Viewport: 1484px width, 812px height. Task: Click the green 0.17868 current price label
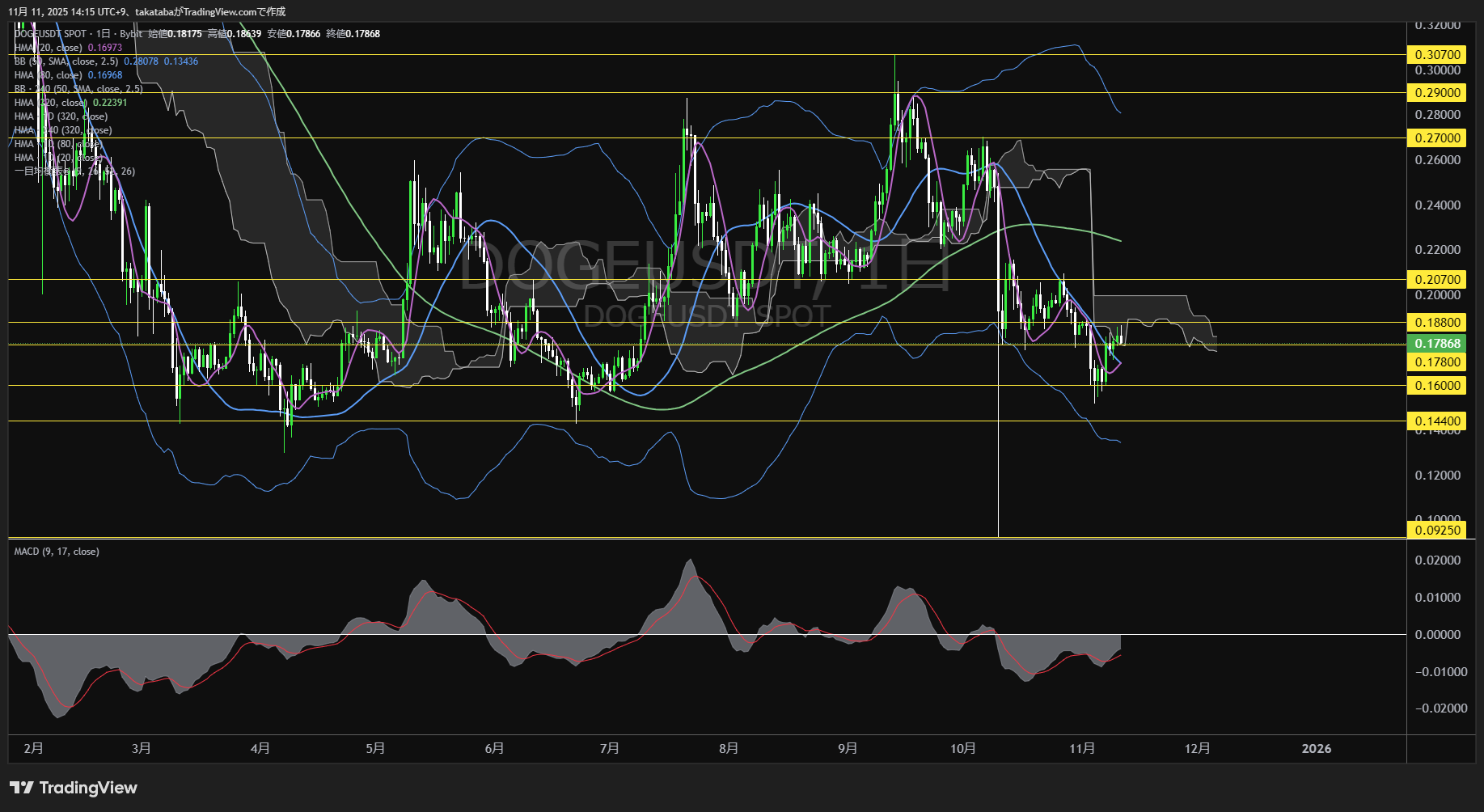pos(1437,344)
